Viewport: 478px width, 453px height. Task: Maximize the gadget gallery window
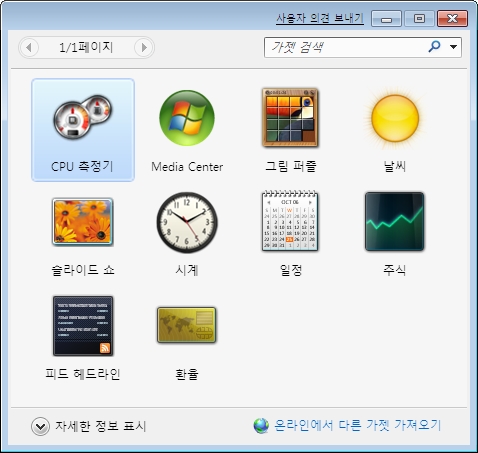click(x=419, y=18)
